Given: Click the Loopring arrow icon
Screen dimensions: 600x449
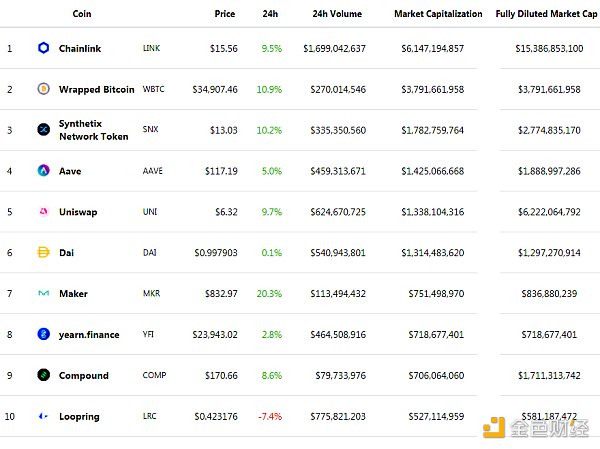Looking at the screenshot, I should [x=43, y=417].
